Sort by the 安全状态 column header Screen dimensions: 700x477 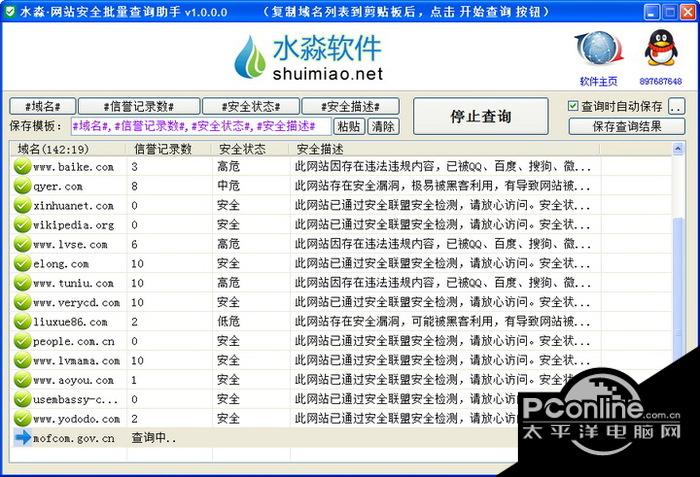tap(251, 149)
